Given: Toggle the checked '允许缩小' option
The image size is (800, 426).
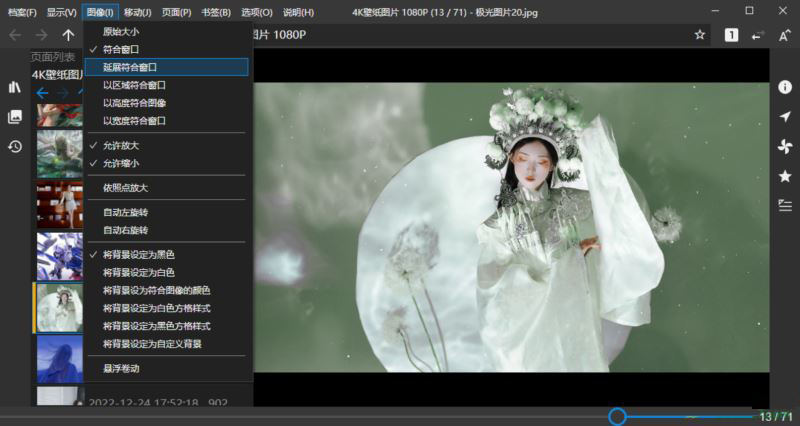Looking at the screenshot, I should point(166,163).
